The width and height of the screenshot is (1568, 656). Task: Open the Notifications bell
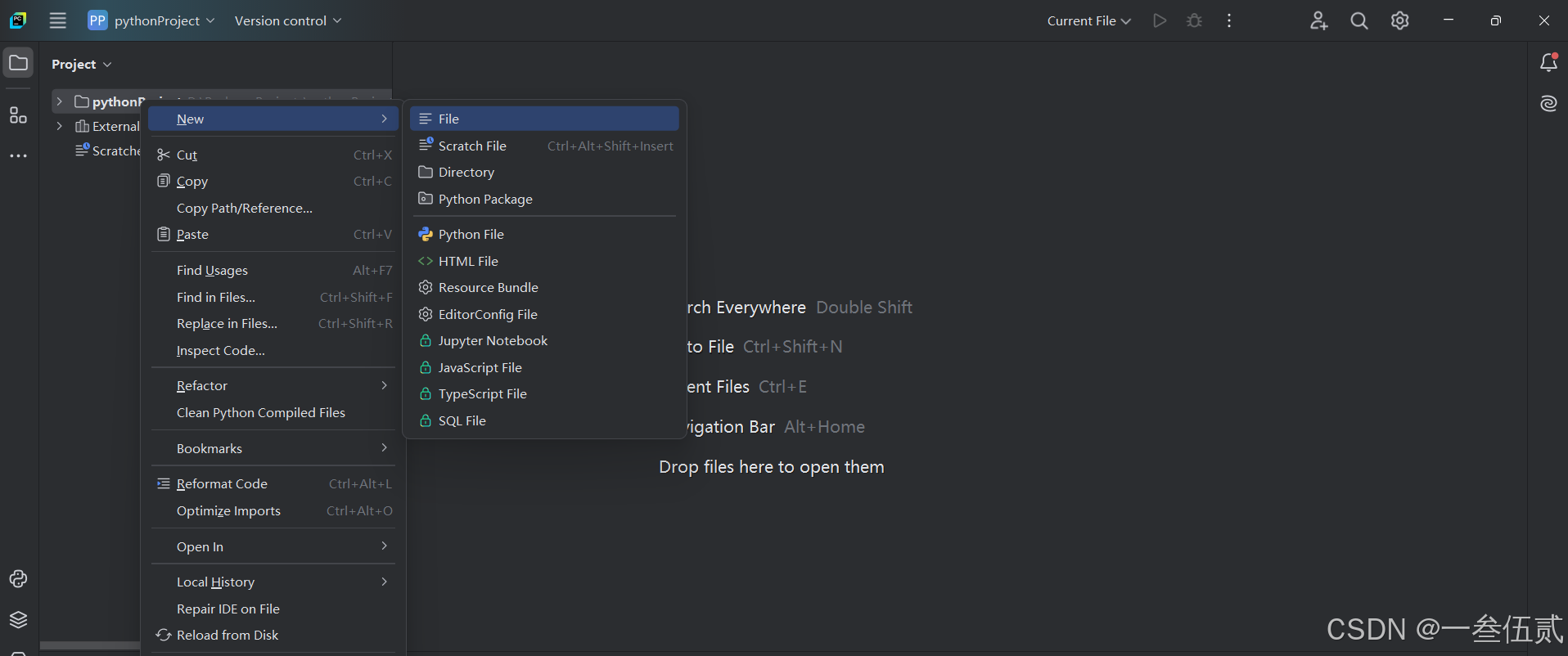coord(1548,62)
